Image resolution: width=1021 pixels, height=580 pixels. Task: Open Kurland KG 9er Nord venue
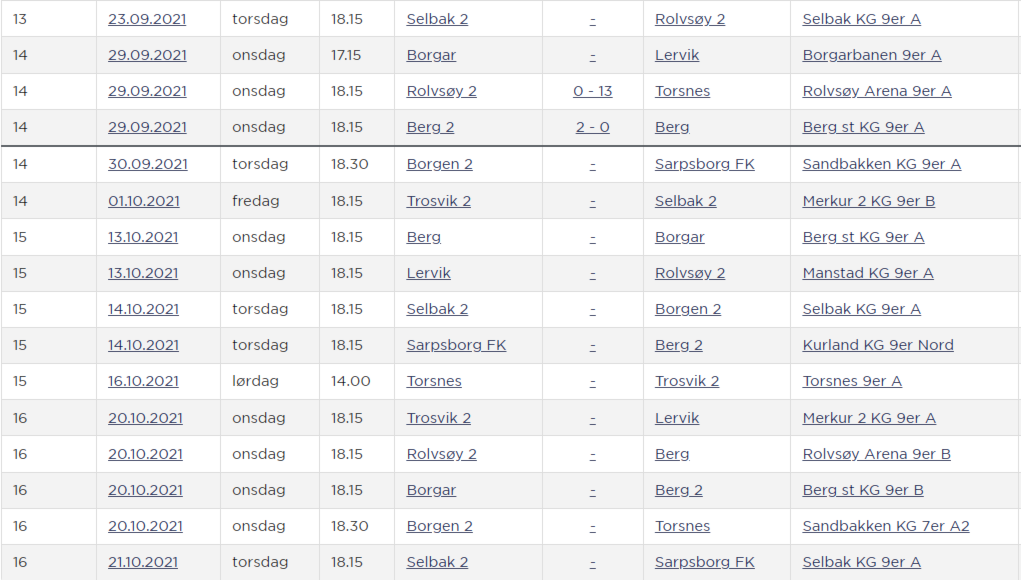878,345
